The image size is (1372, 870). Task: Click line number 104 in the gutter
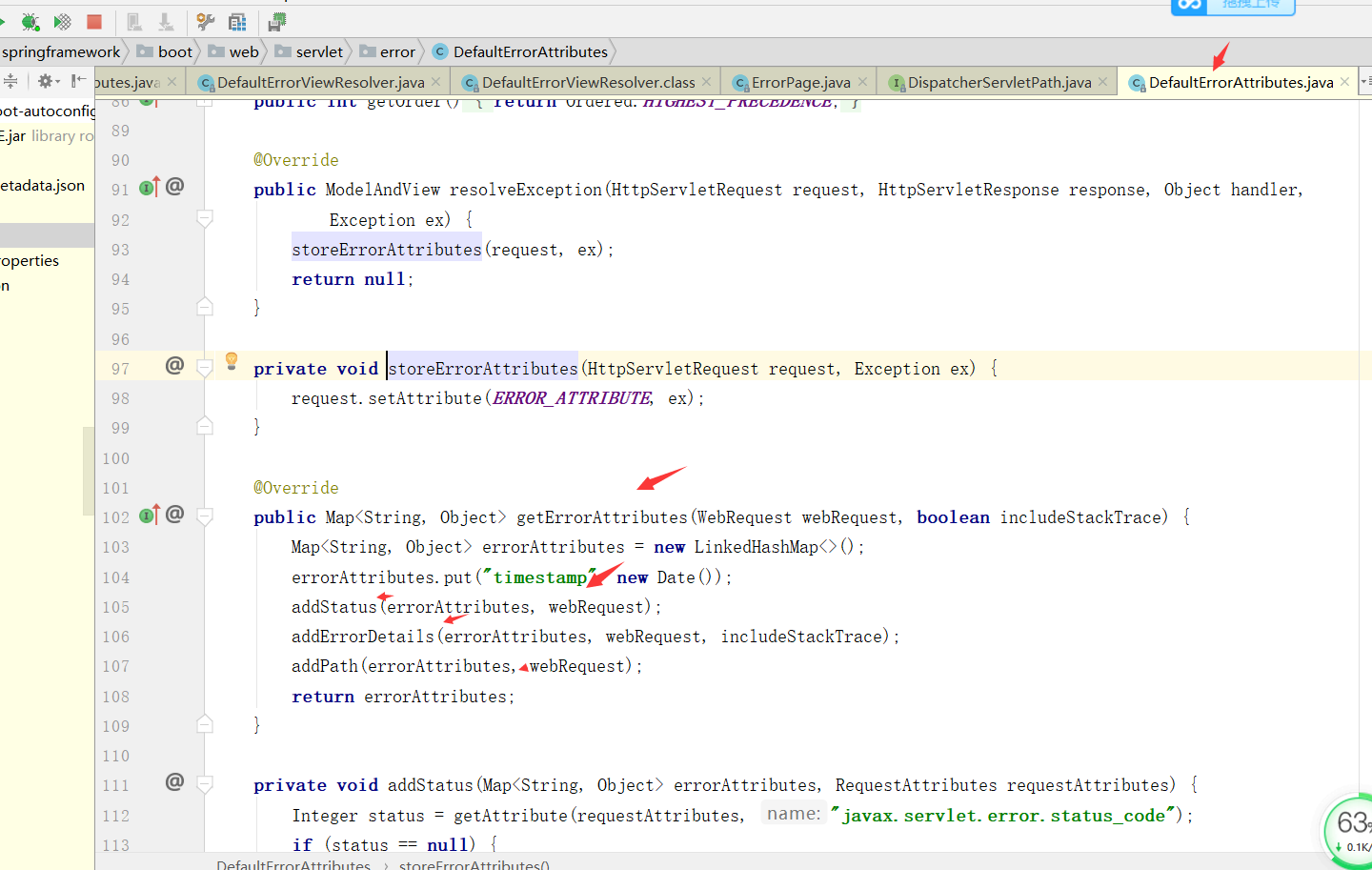(x=115, y=577)
